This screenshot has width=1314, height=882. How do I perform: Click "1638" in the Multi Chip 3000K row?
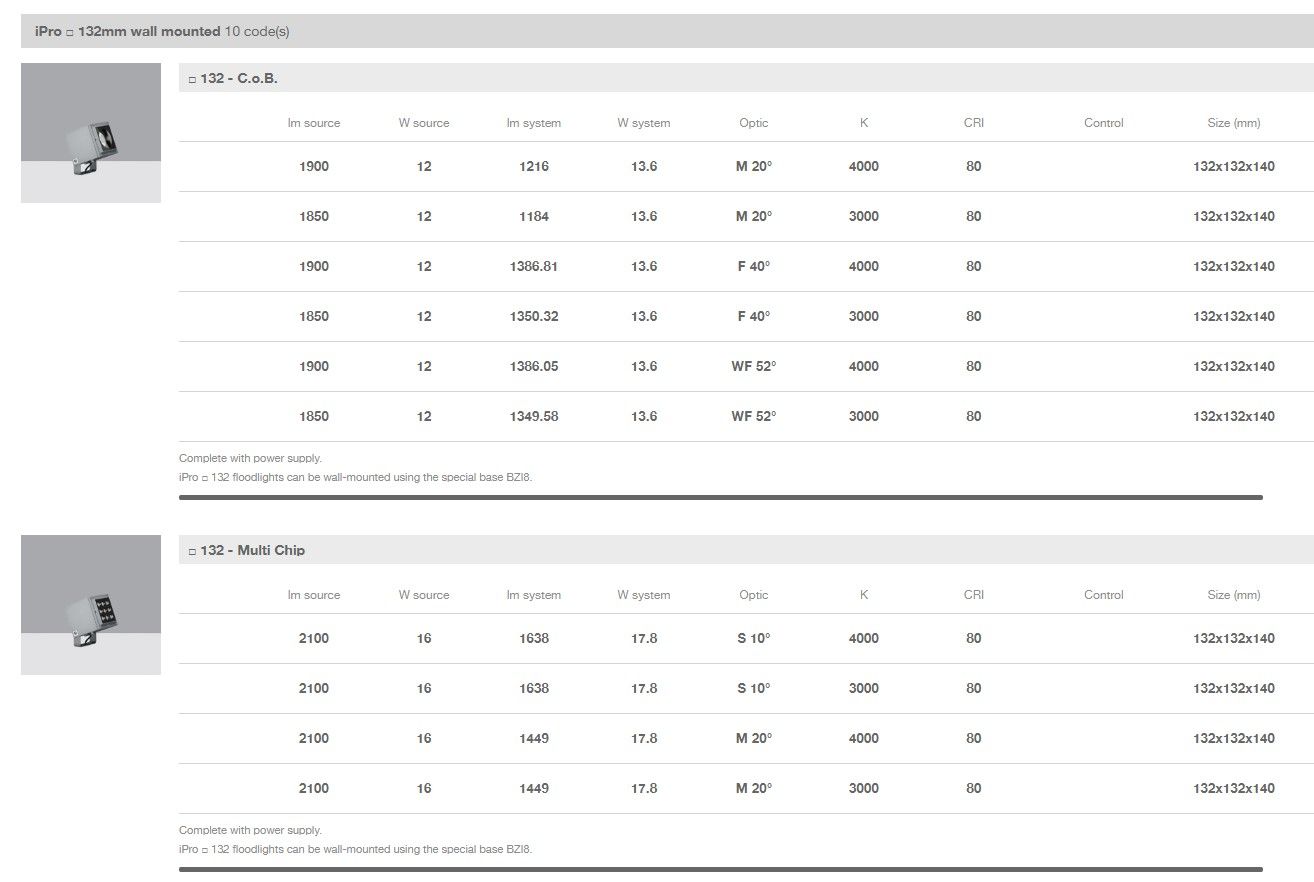534,688
